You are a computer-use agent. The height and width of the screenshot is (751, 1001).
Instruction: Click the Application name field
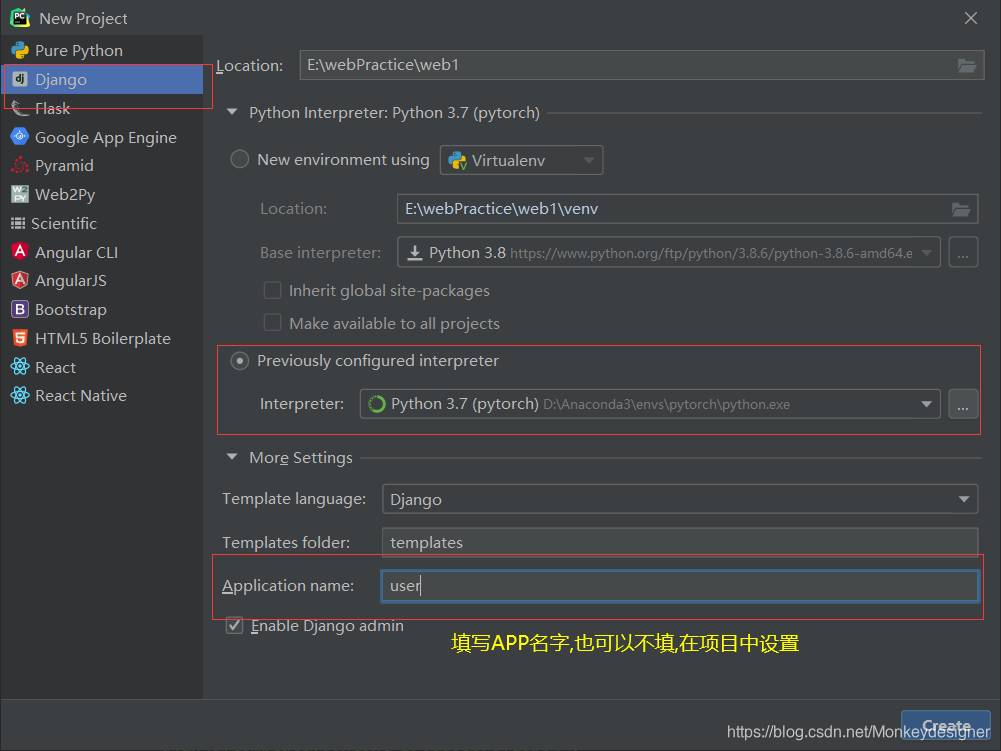click(680, 586)
